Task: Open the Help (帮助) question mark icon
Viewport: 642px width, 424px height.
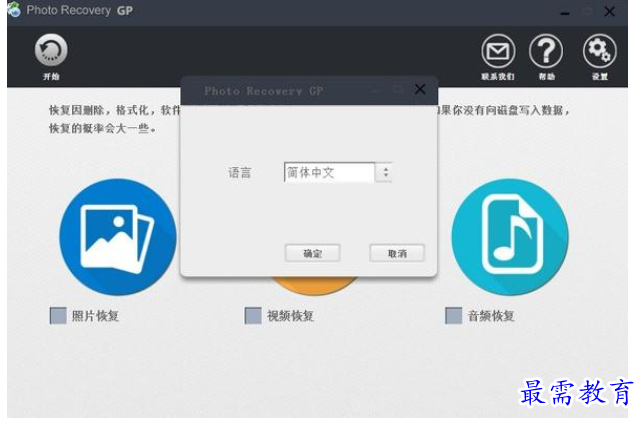Action: (546, 51)
